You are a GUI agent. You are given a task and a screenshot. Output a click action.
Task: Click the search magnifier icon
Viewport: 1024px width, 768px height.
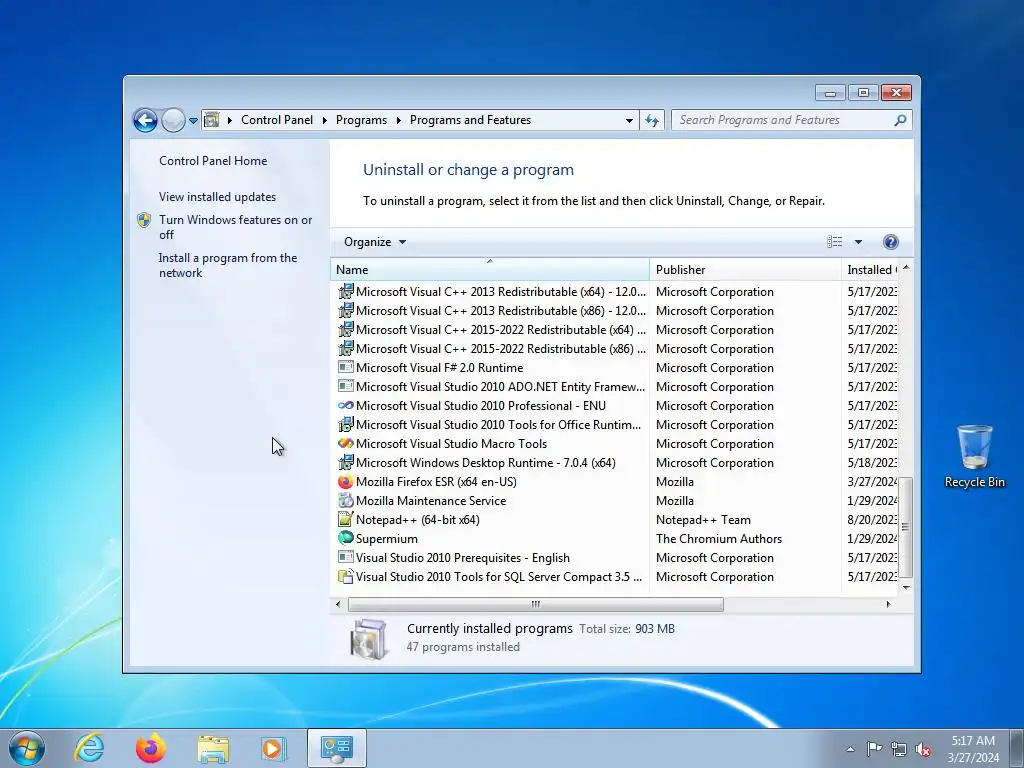[x=900, y=120]
